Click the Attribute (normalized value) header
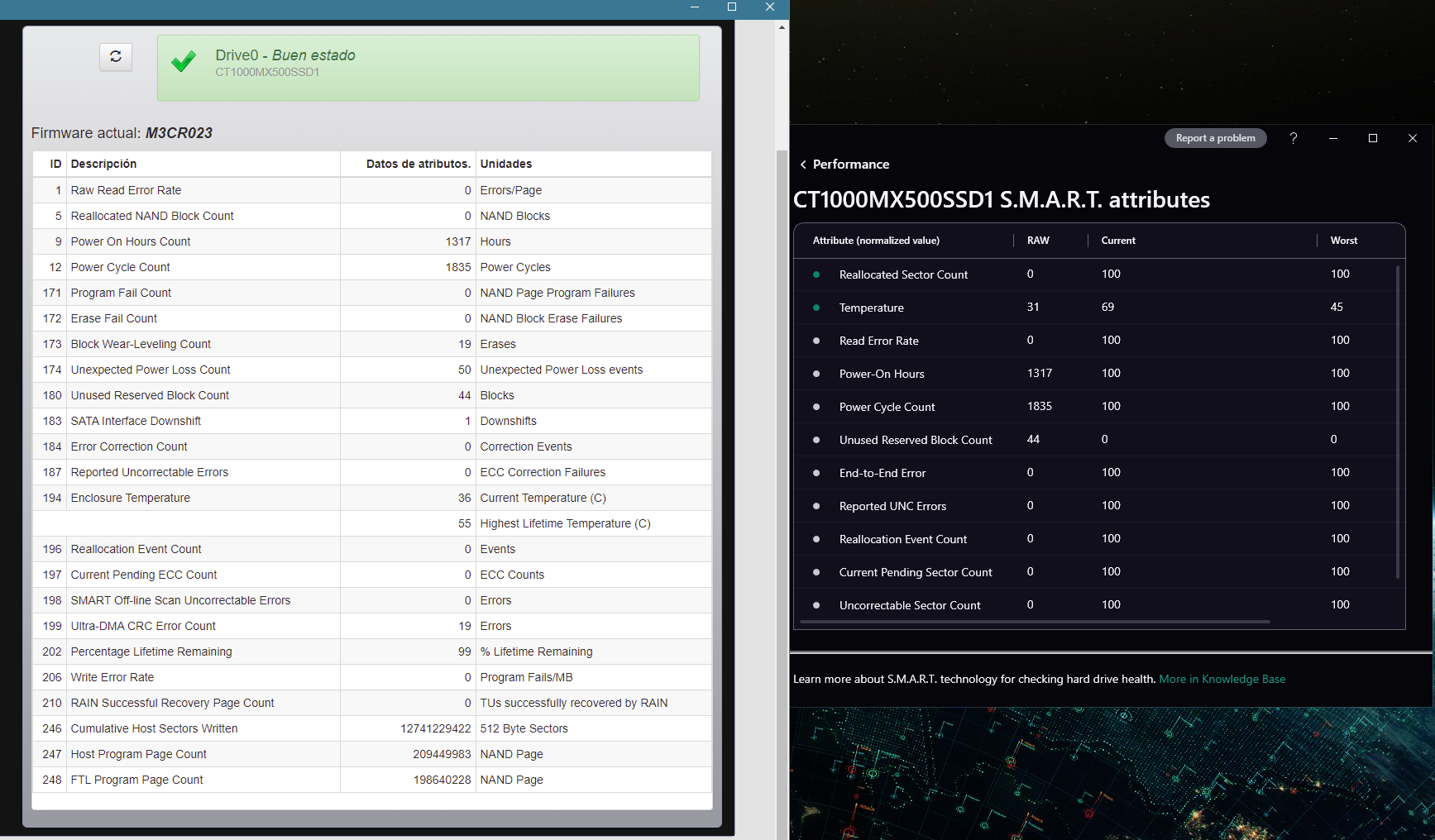Screen dimensions: 1435x840 [x=876, y=241]
